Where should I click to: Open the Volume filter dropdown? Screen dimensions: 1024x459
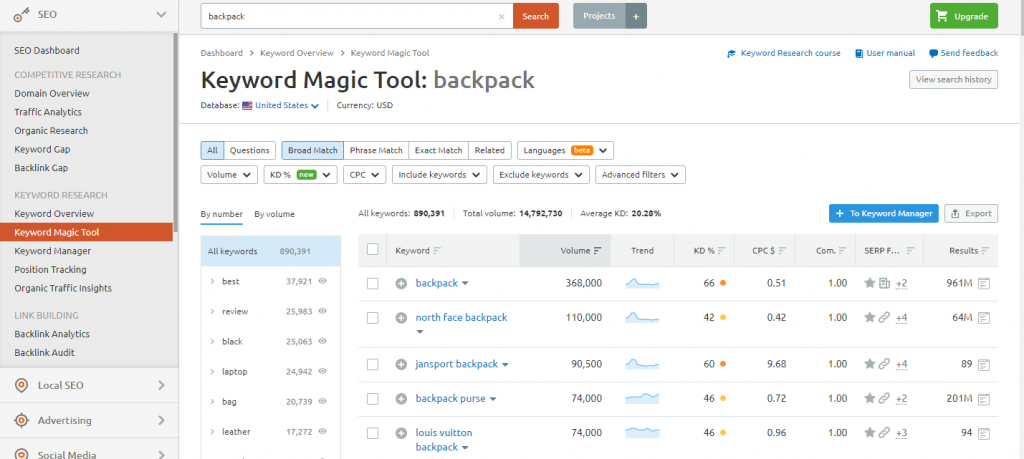229,175
